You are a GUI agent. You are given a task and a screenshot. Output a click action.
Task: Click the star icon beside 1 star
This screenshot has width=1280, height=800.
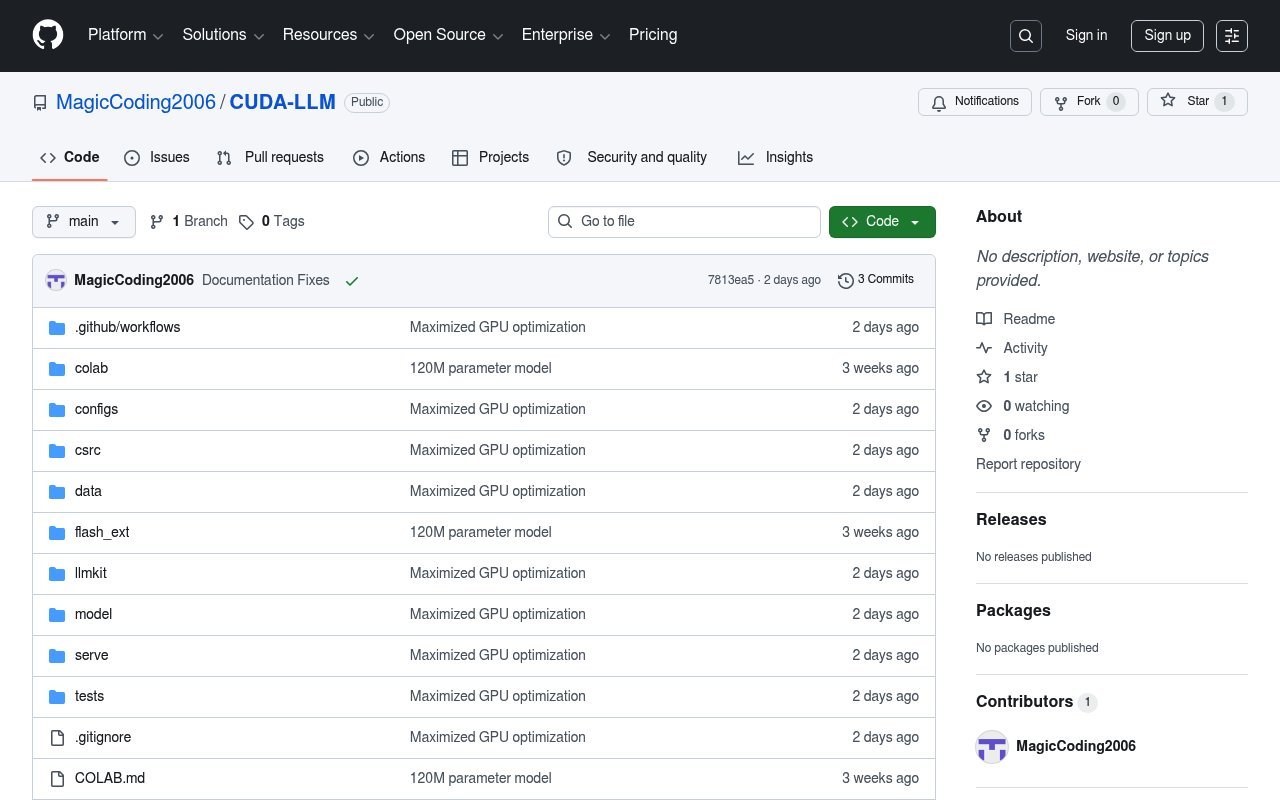tap(984, 377)
